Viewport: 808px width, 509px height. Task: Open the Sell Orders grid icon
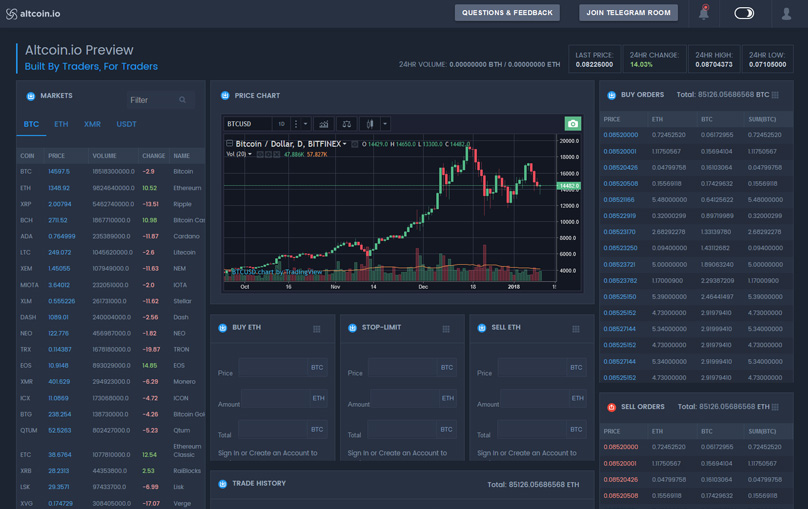775,407
